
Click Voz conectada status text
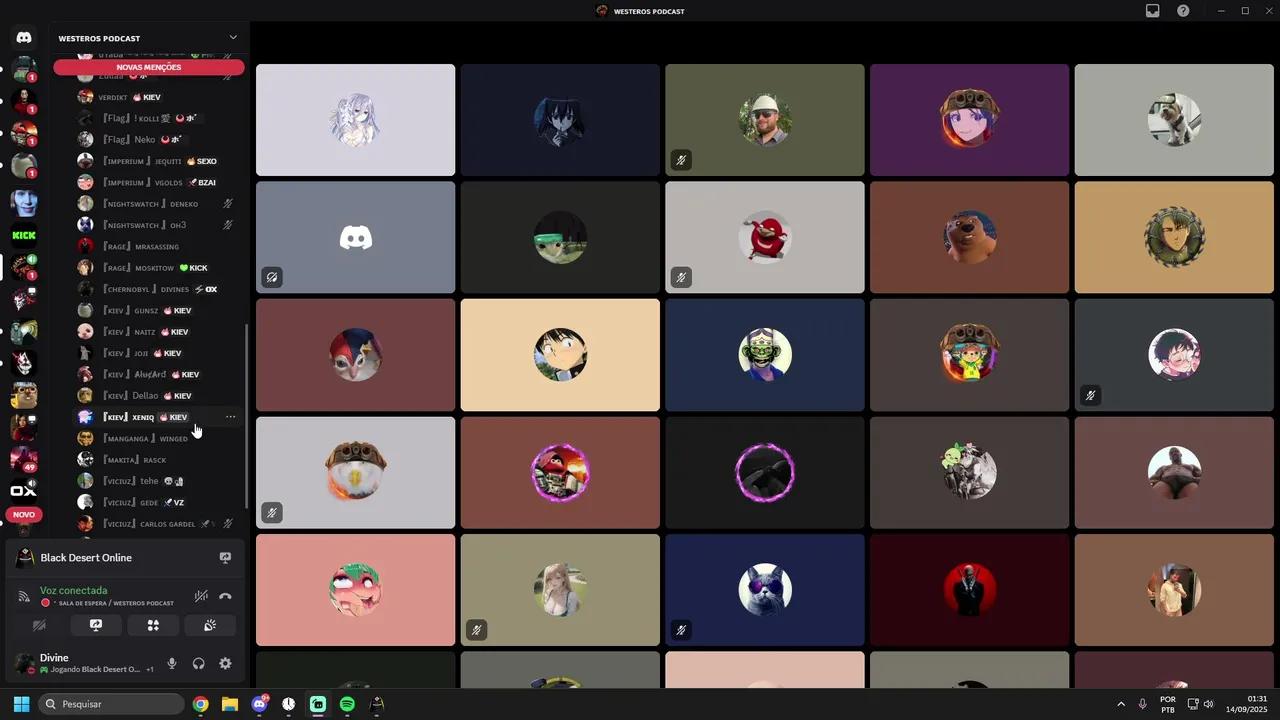click(73, 590)
